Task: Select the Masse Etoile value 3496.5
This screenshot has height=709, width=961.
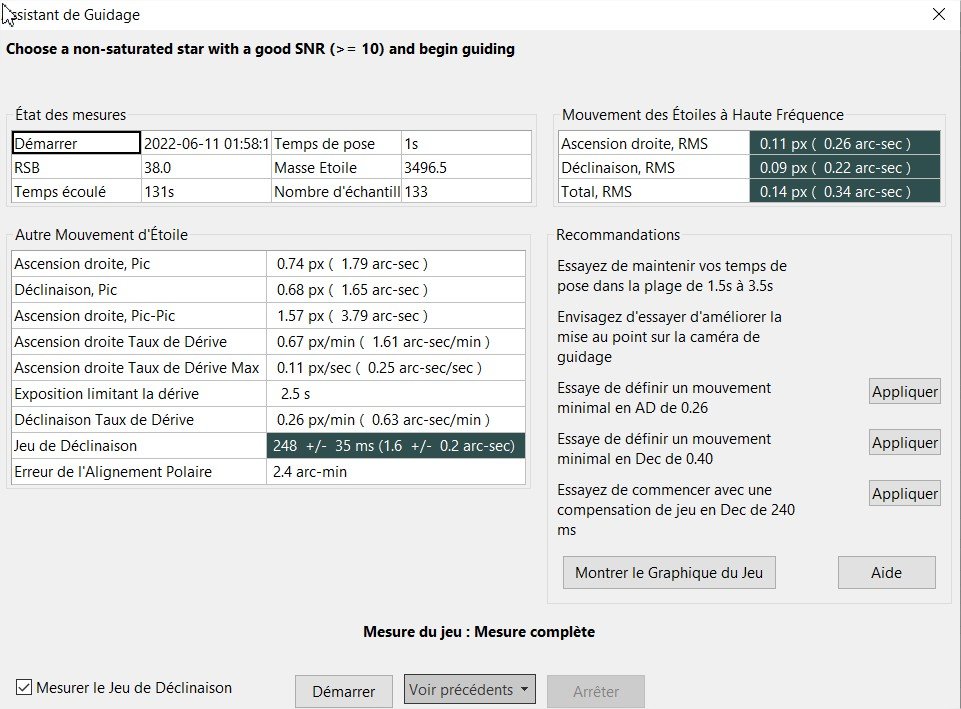Action: [465, 168]
